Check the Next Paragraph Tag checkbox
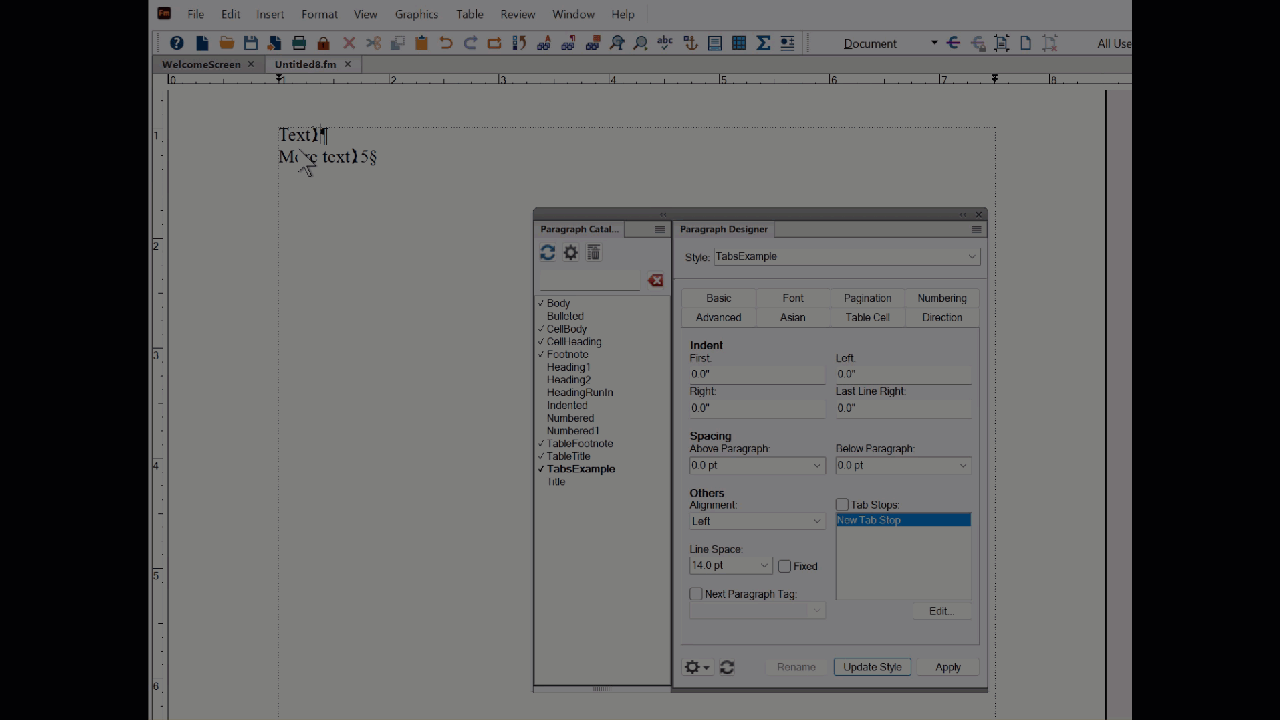This screenshot has width=1280, height=720. coord(696,594)
